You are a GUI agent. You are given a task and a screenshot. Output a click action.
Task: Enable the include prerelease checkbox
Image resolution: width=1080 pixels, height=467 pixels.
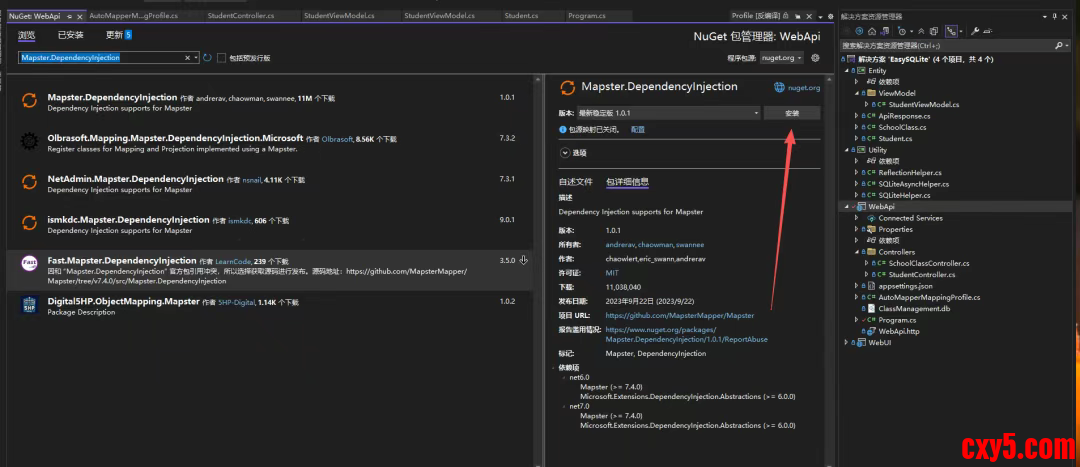tap(221, 58)
